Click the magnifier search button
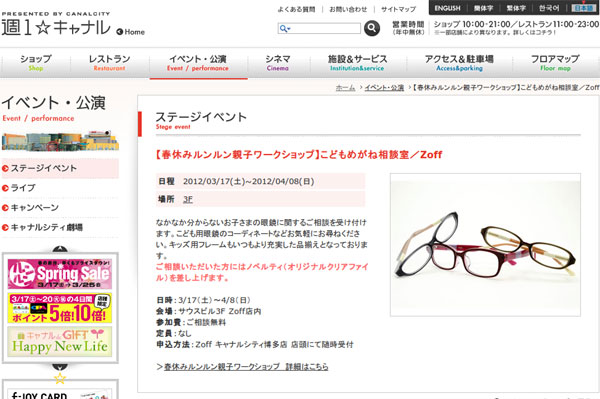The width and height of the screenshot is (600, 399). coord(372,28)
